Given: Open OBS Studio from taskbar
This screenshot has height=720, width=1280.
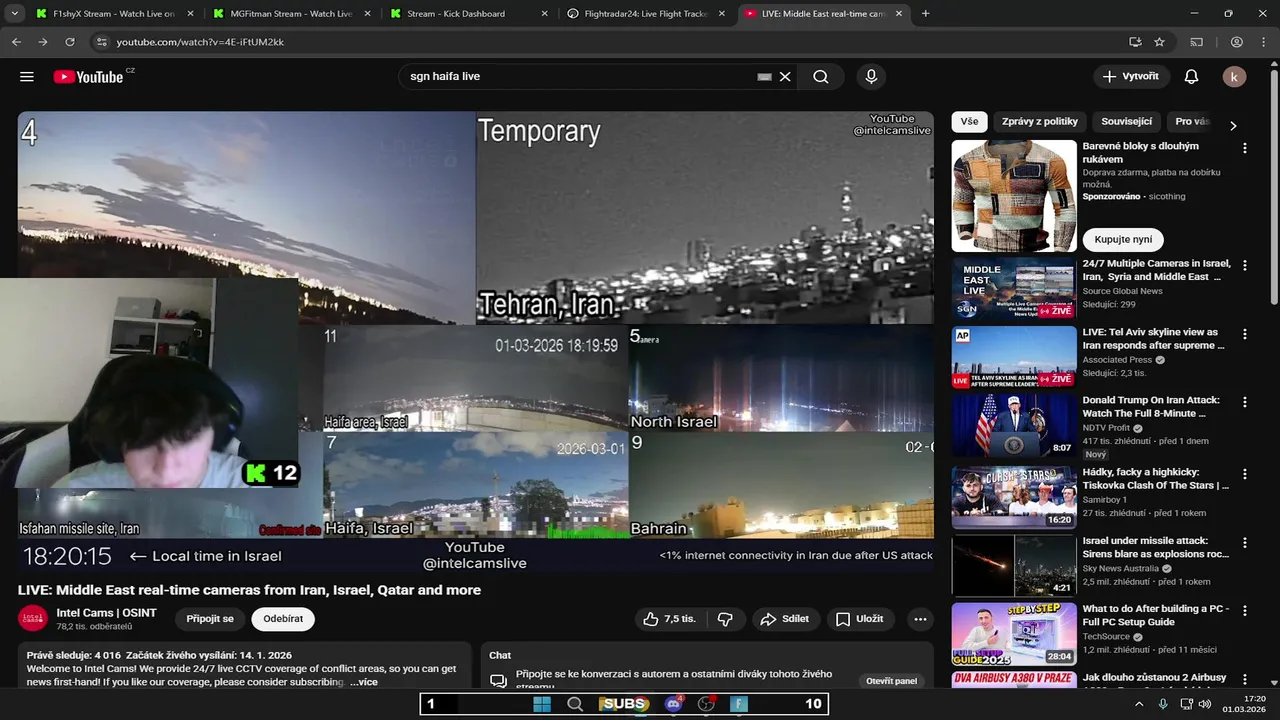Looking at the screenshot, I should pyautogui.click(x=707, y=704).
